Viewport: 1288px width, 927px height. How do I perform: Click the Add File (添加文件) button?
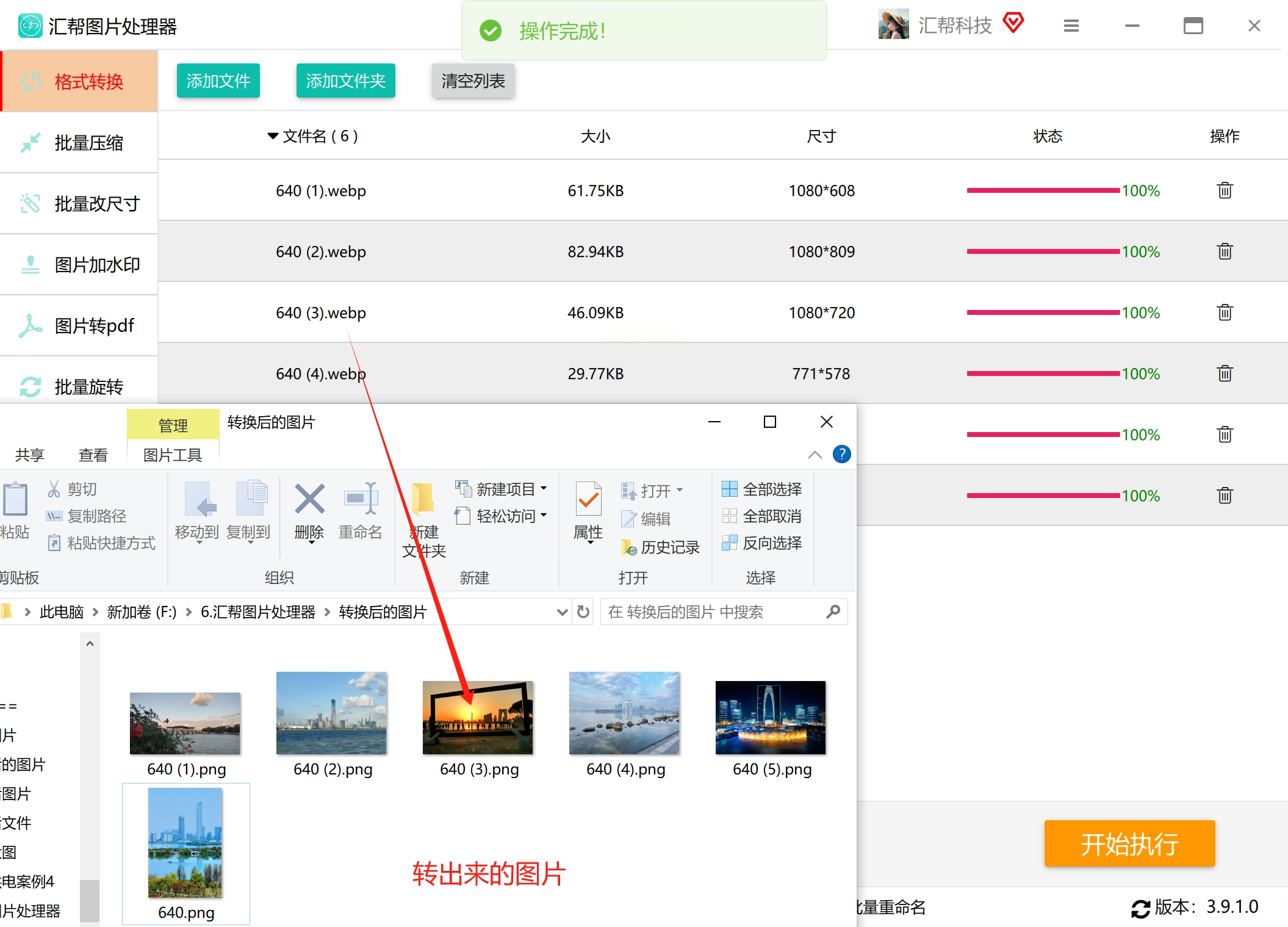218,81
